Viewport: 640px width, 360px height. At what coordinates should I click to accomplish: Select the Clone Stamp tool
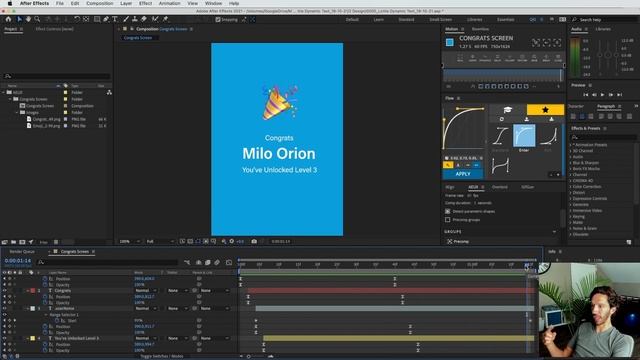point(135,19)
